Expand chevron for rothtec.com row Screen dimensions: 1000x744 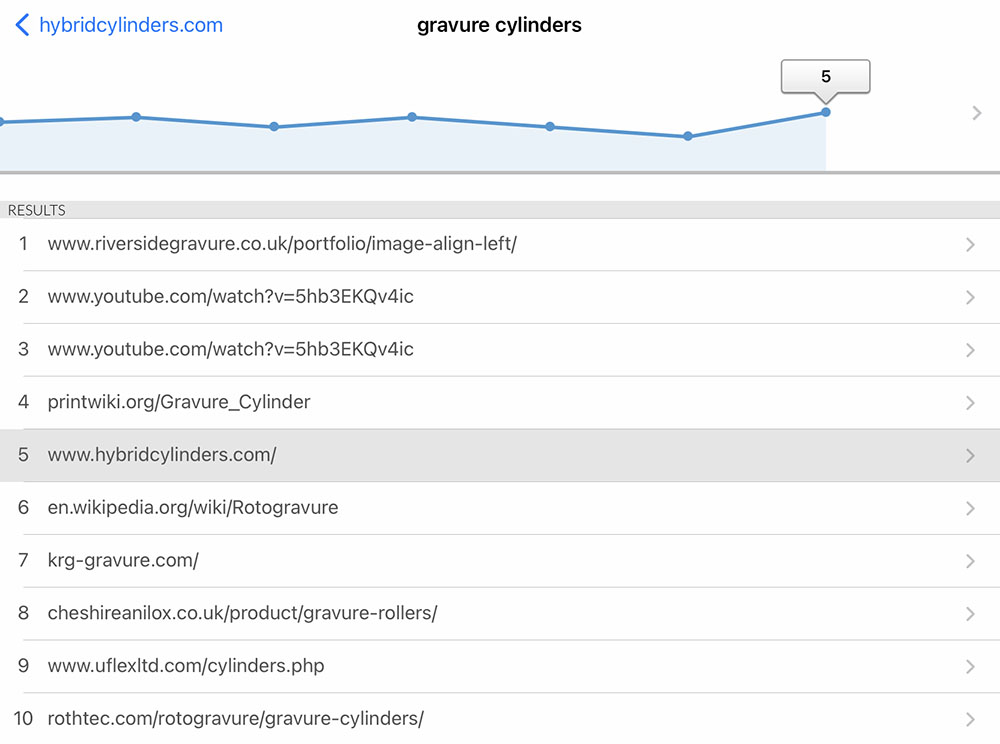(x=970, y=719)
